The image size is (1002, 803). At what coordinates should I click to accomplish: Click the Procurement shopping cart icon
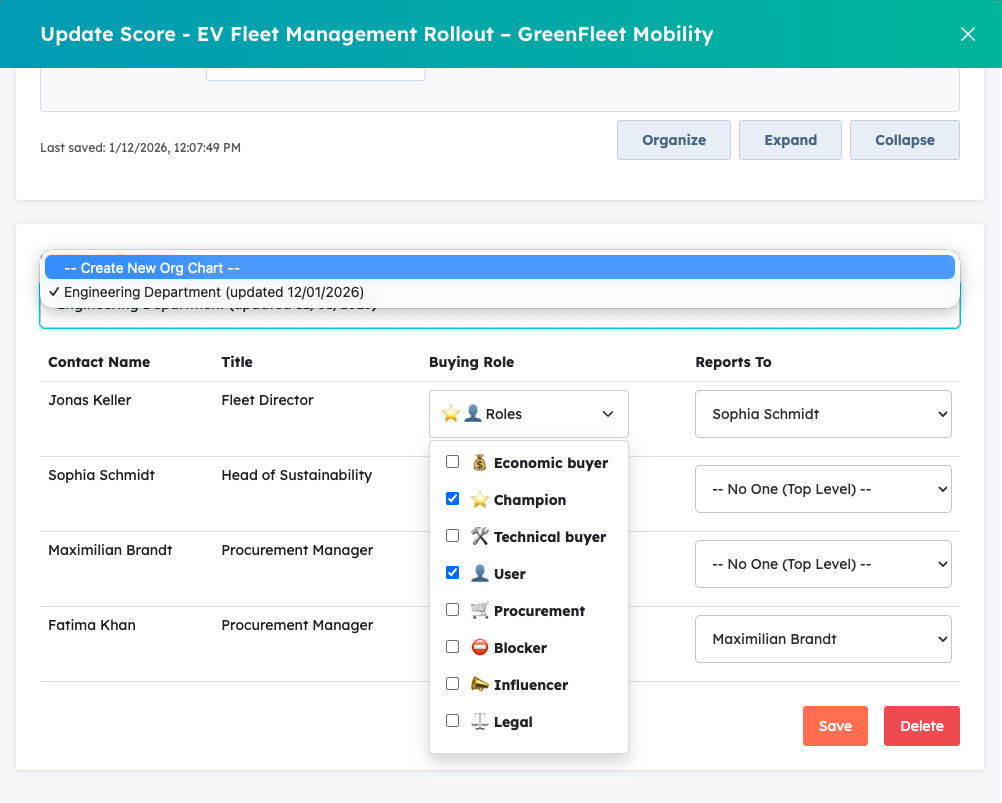481,610
